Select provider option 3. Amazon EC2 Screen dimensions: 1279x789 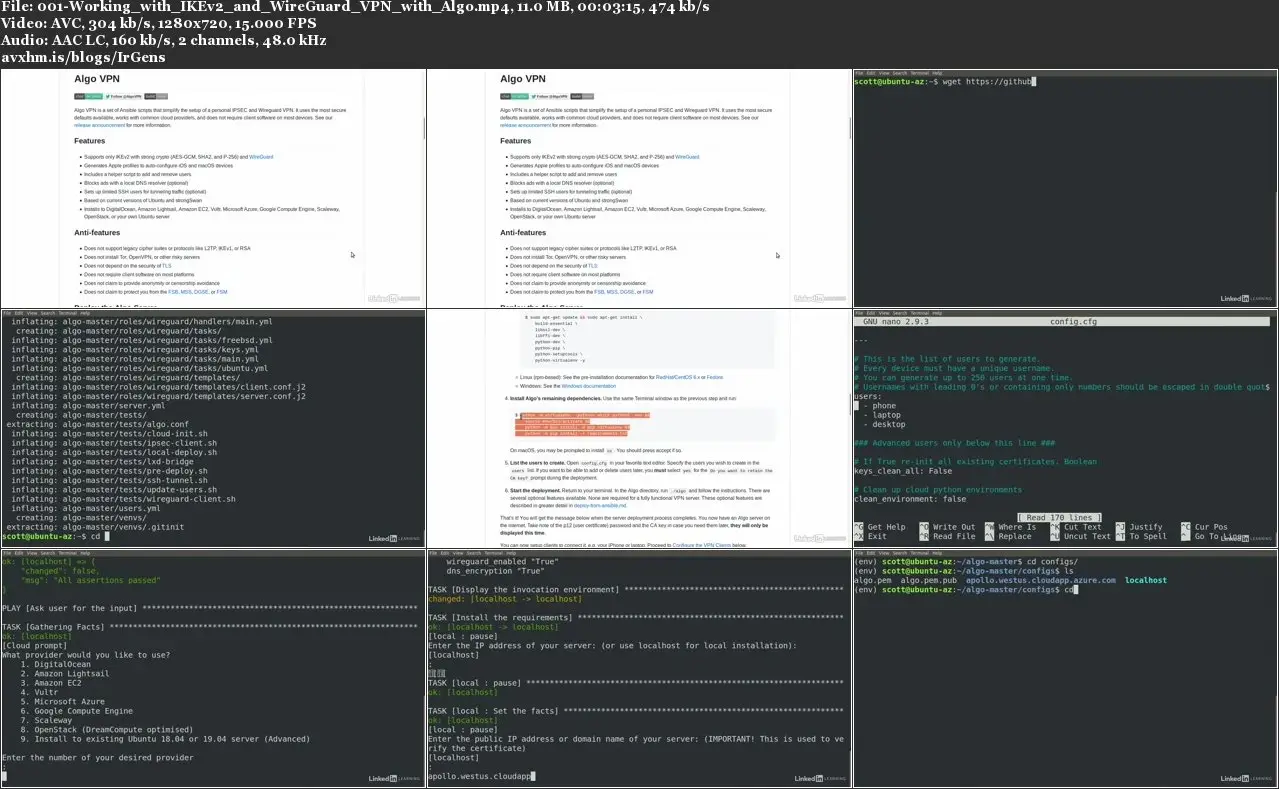click(53, 683)
